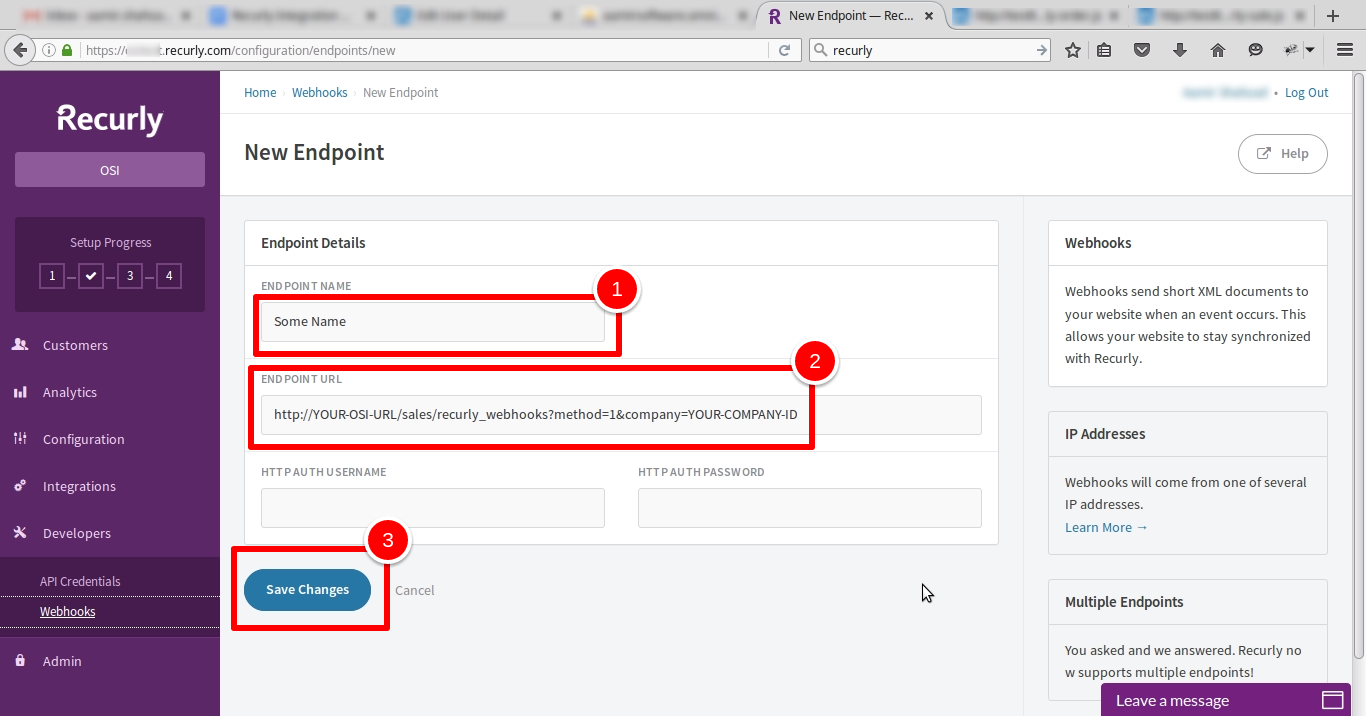This screenshot has width=1366, height=716.
Task: Click the home icon in browser toolbar
Action: (1218, 50)
